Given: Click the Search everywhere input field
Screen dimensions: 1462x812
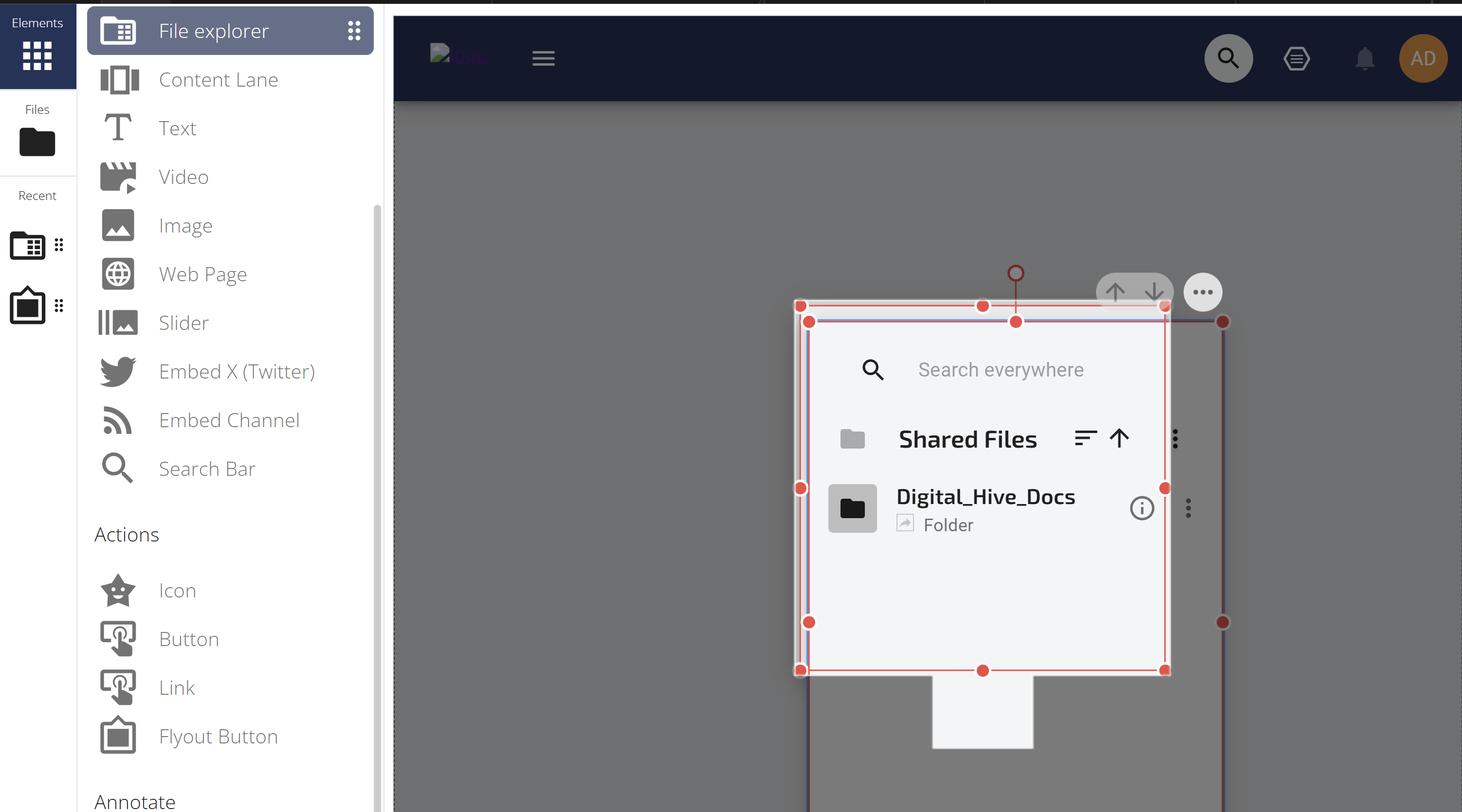Looking at the screenshot, I should click(1001, 370).
